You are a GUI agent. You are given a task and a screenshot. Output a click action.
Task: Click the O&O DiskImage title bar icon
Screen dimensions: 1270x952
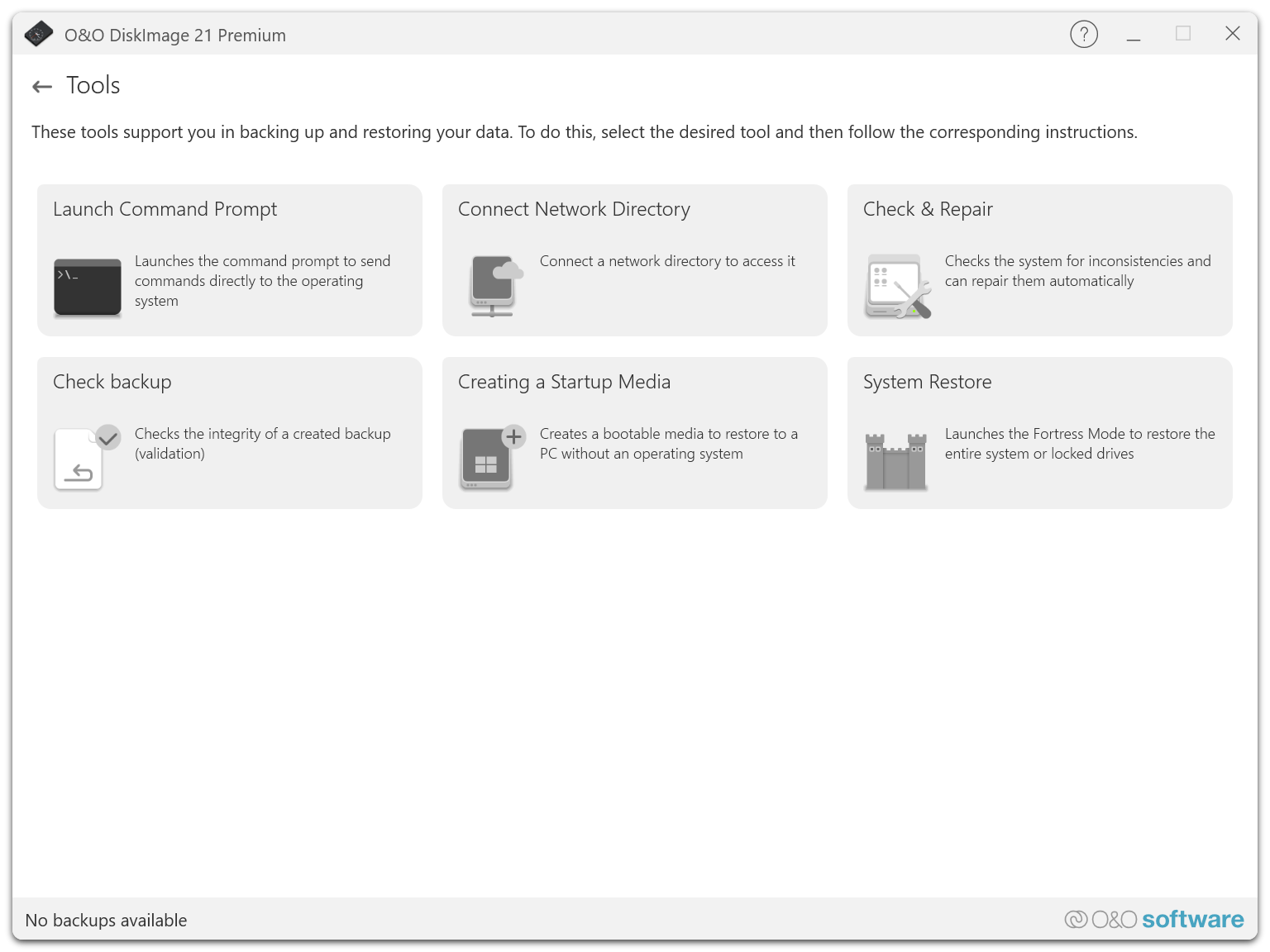point(38,34)
